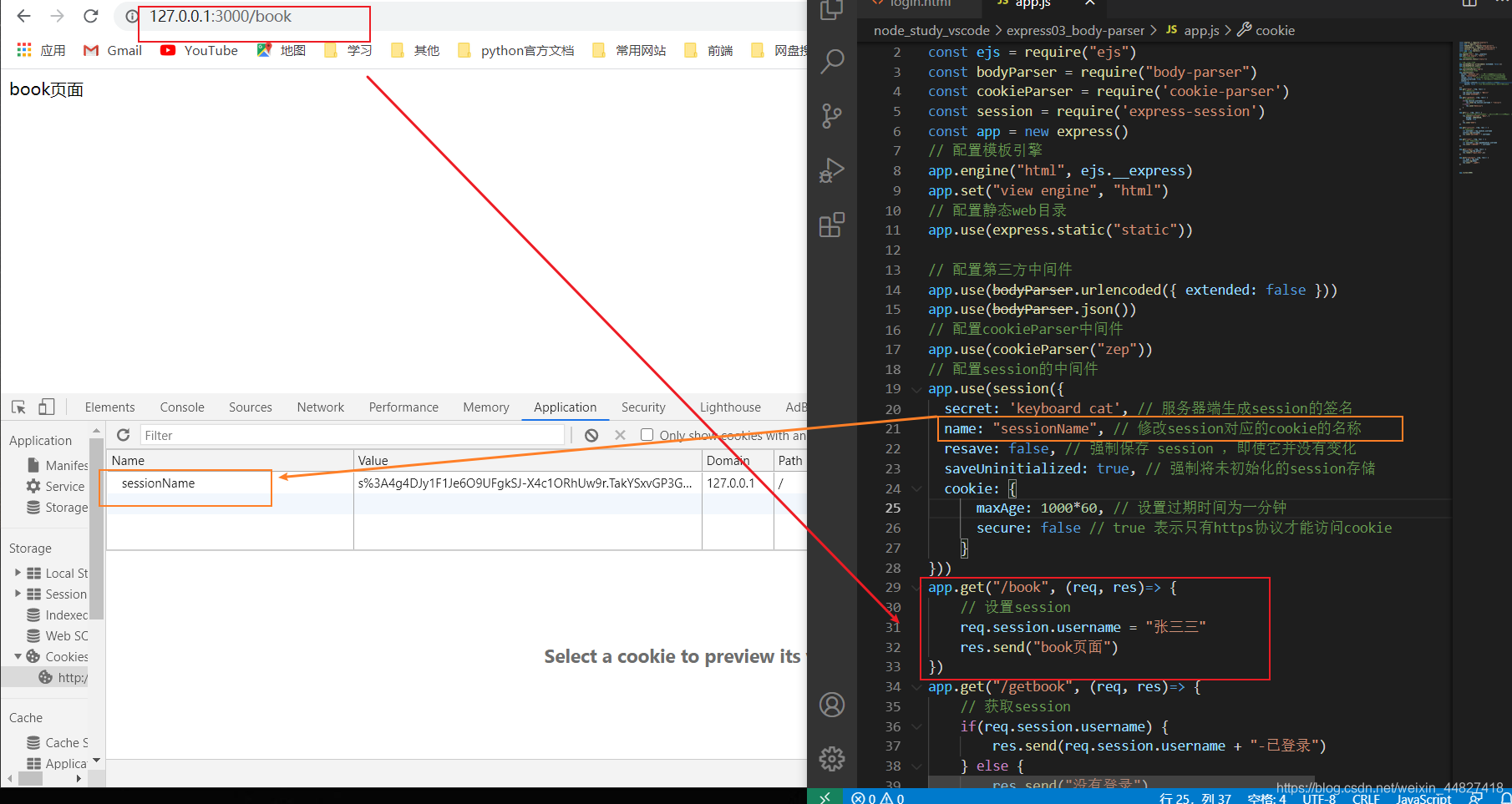Open the 前端 bookmark folder
Viewport: 1512px width, 804px height.
click(708, 50)
